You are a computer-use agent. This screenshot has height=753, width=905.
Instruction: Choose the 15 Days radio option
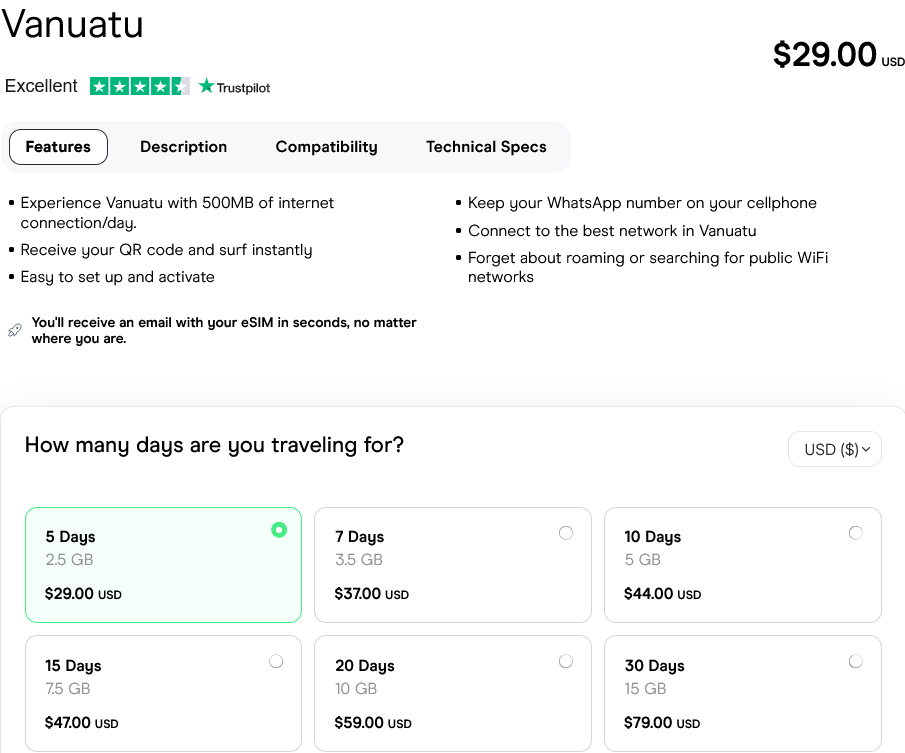(x=276, y=661)
